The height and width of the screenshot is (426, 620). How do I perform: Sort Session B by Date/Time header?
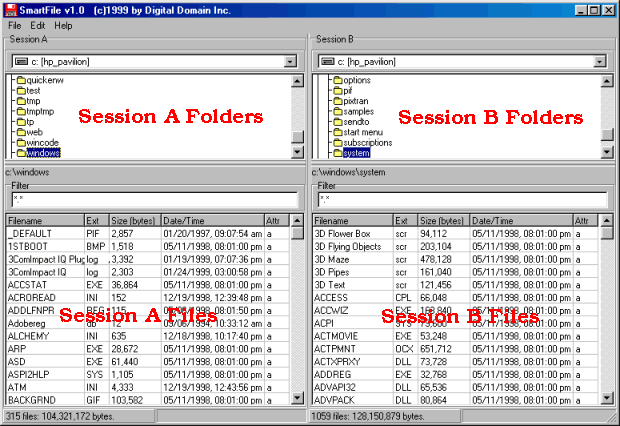(521, 221)
